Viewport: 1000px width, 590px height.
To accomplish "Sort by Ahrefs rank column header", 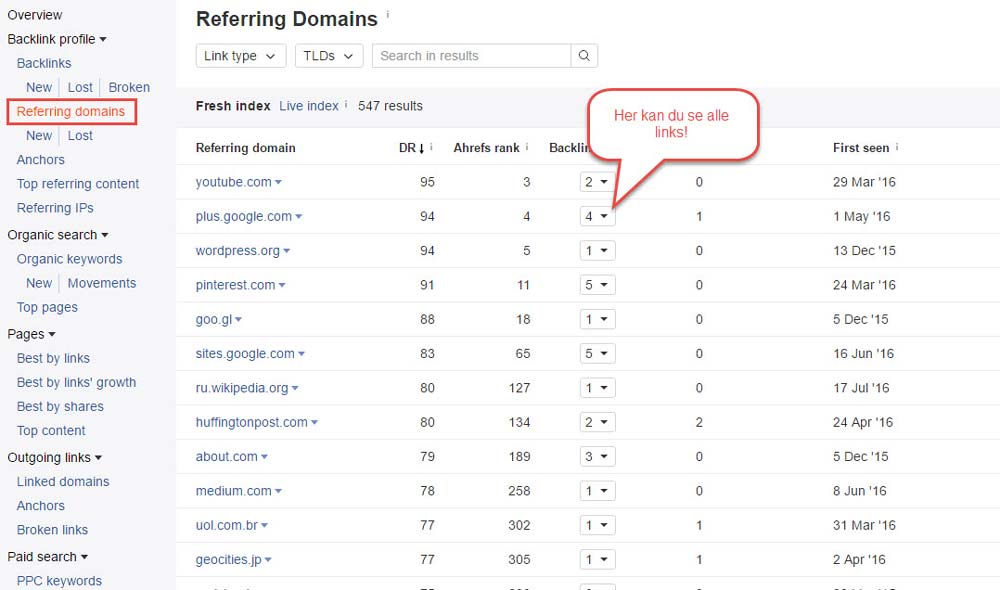I will [x=487, y=148].
